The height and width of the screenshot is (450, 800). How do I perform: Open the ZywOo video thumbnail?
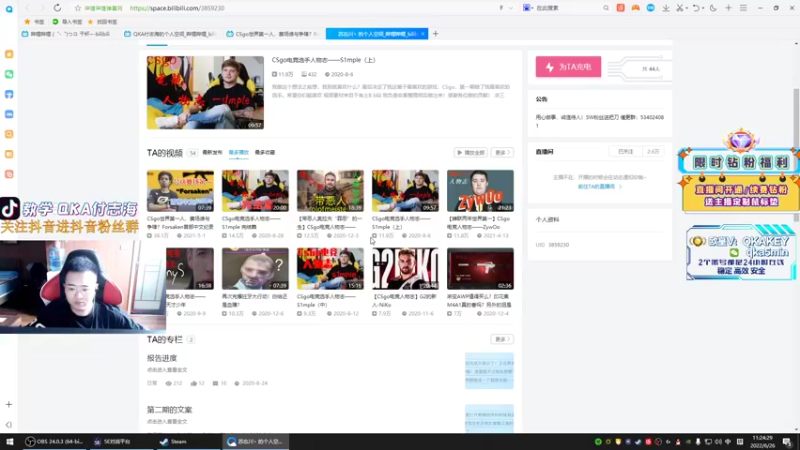tap(480, 191)
